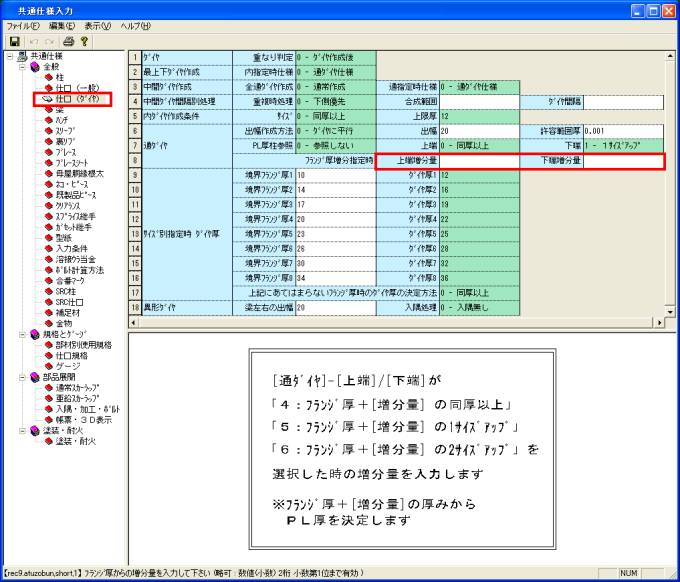Click the 梁左右の出幅 field in row 18

click(336, 307)
